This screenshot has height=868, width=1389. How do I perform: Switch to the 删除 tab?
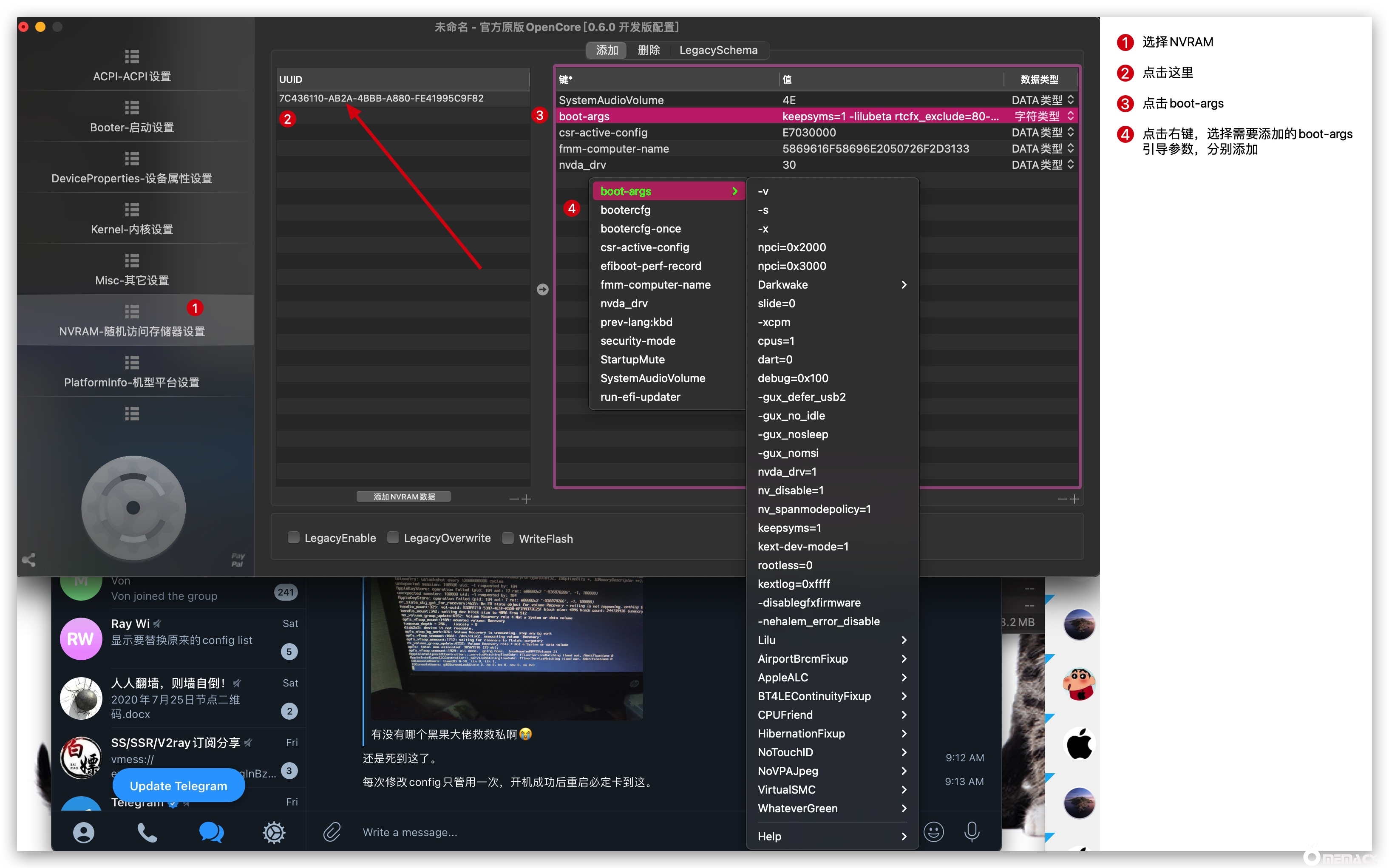point(649,51)
